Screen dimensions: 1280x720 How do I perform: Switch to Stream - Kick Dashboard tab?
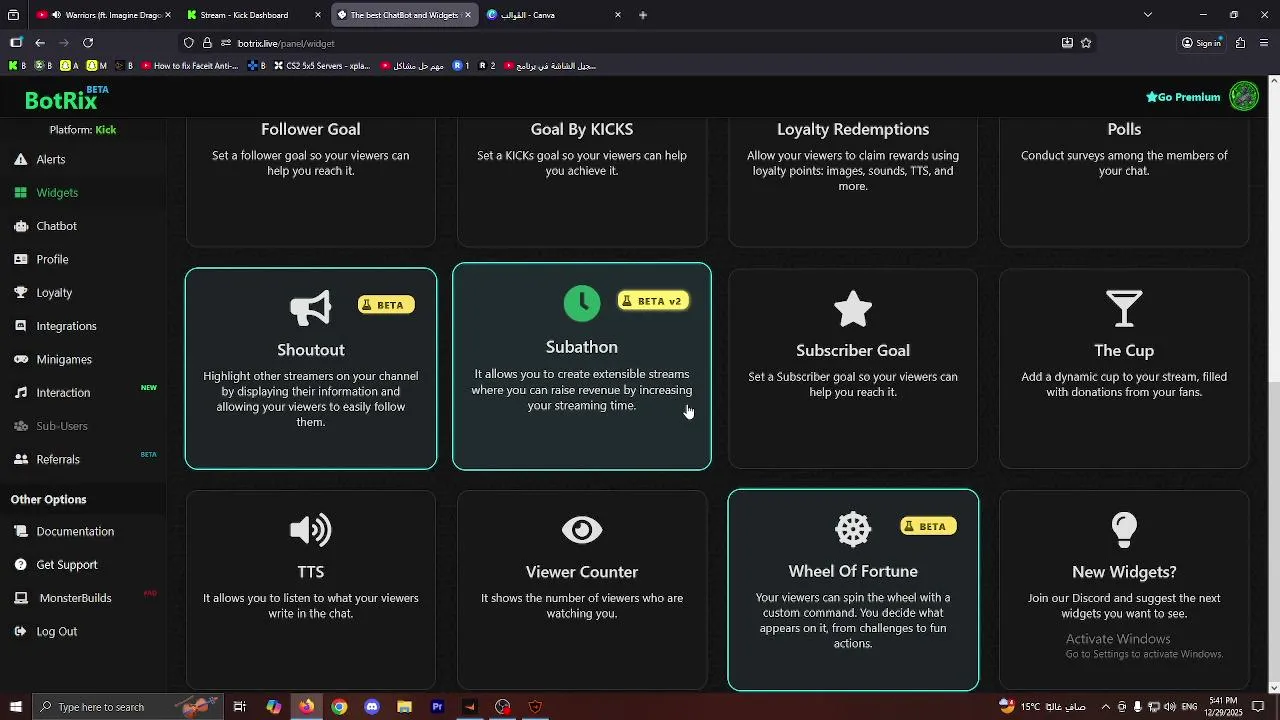252,15
